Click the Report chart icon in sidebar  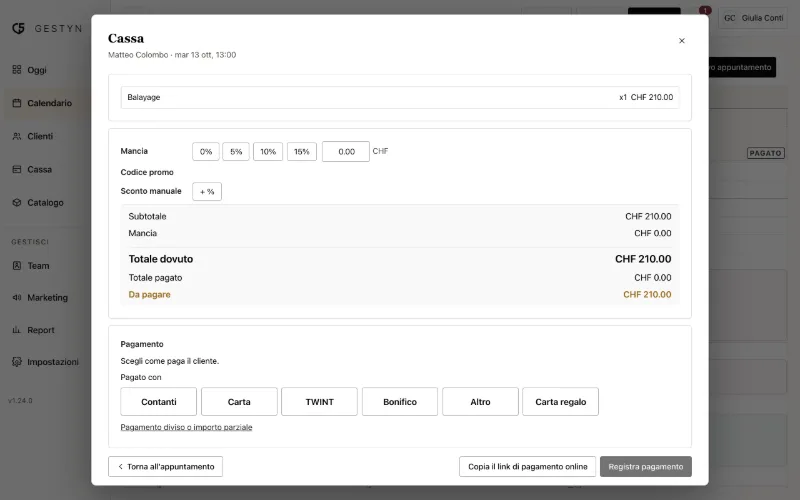(x=17, y=330)
